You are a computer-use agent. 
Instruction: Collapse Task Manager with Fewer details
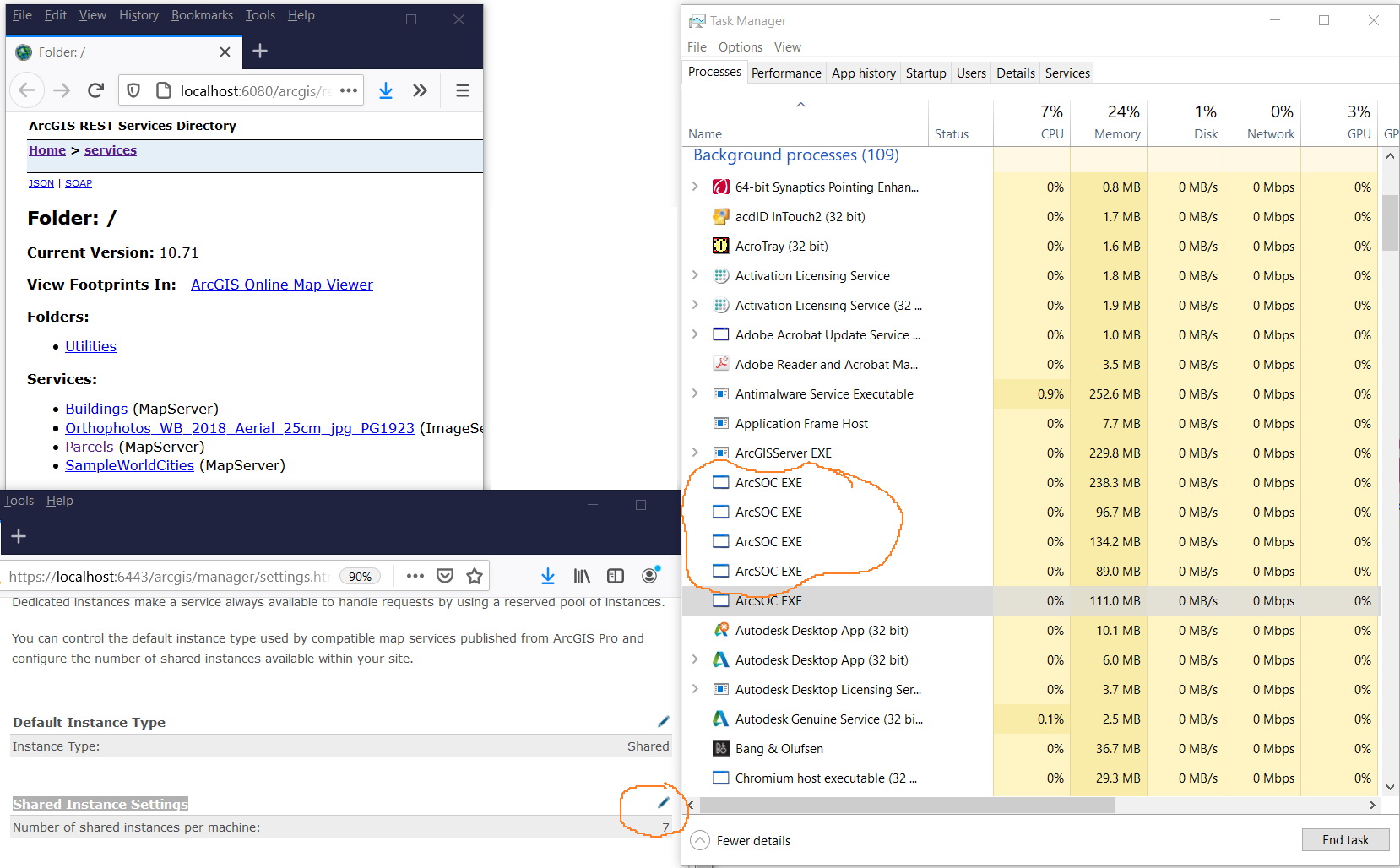[741, 841]
